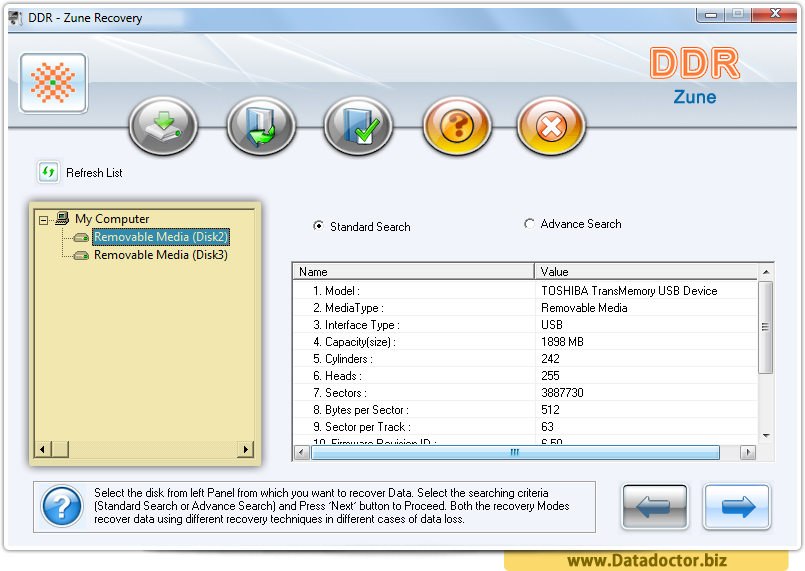Click the '5. Cylinders :' row name

[343, 358]
